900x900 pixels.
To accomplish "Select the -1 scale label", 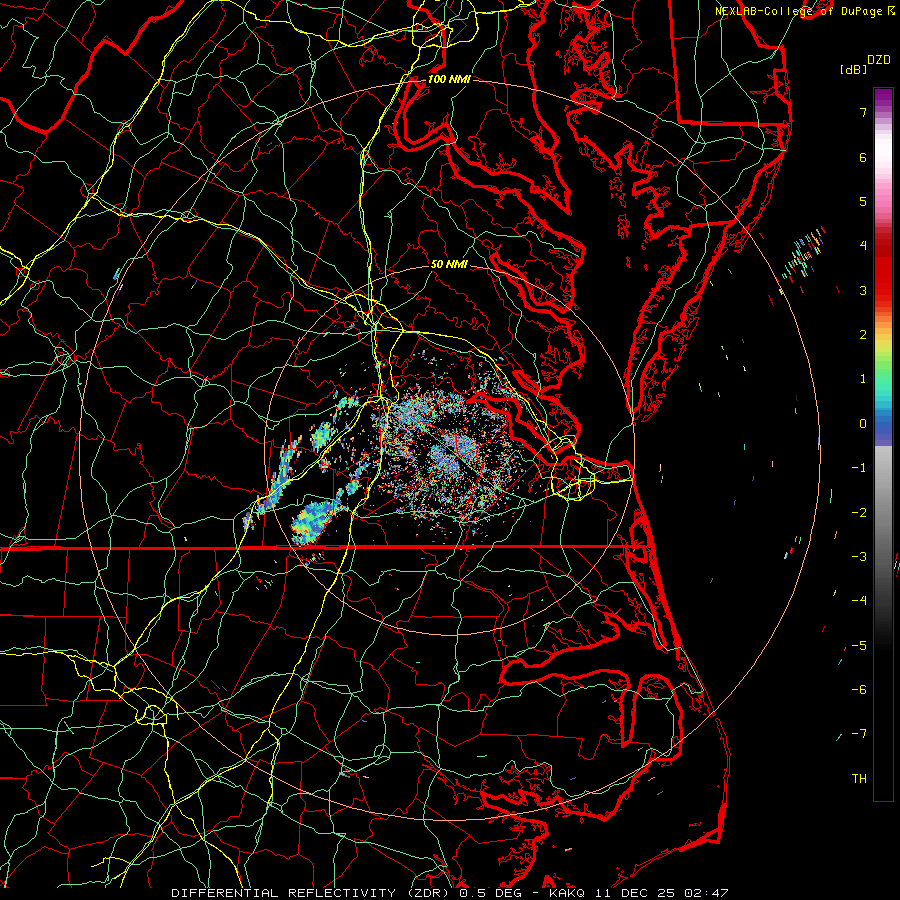I will click(859, 468).
